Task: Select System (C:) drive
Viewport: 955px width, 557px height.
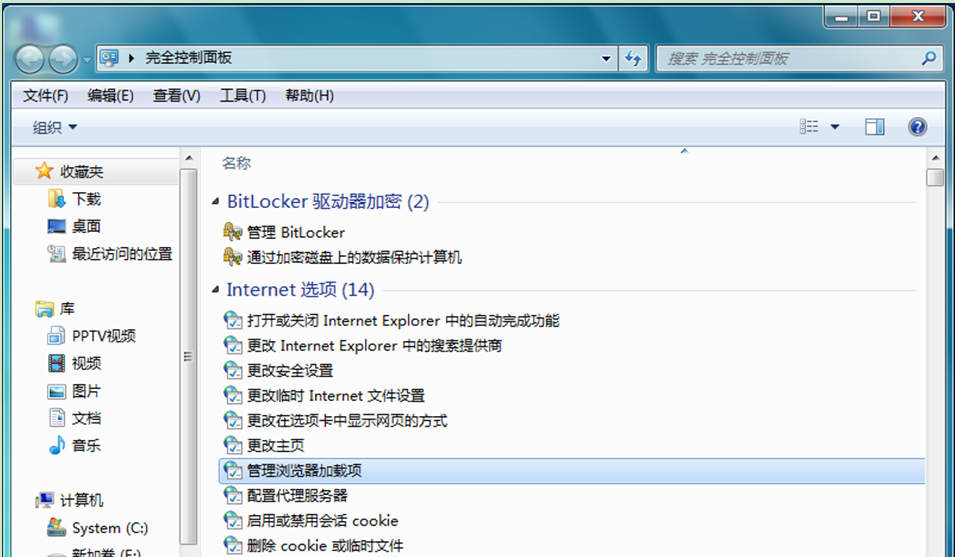Action: 109,528
